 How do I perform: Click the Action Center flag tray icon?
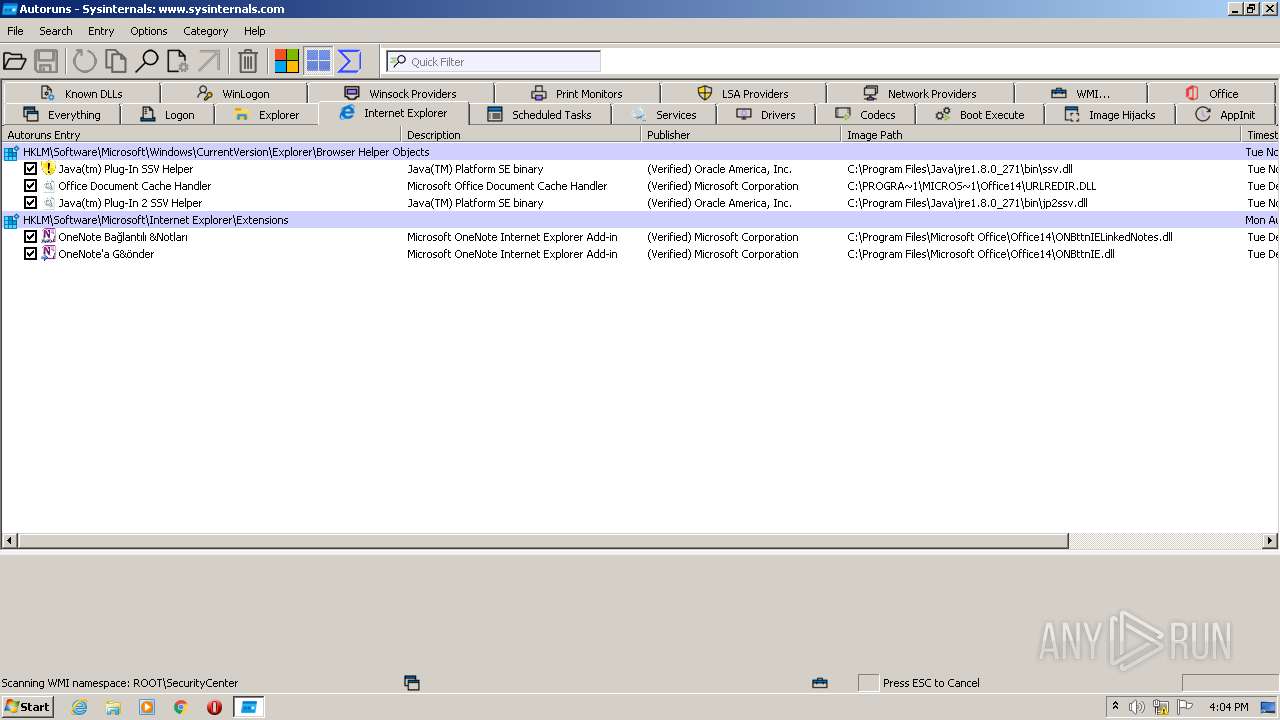pyautogui.click(x=1185, y=707)
